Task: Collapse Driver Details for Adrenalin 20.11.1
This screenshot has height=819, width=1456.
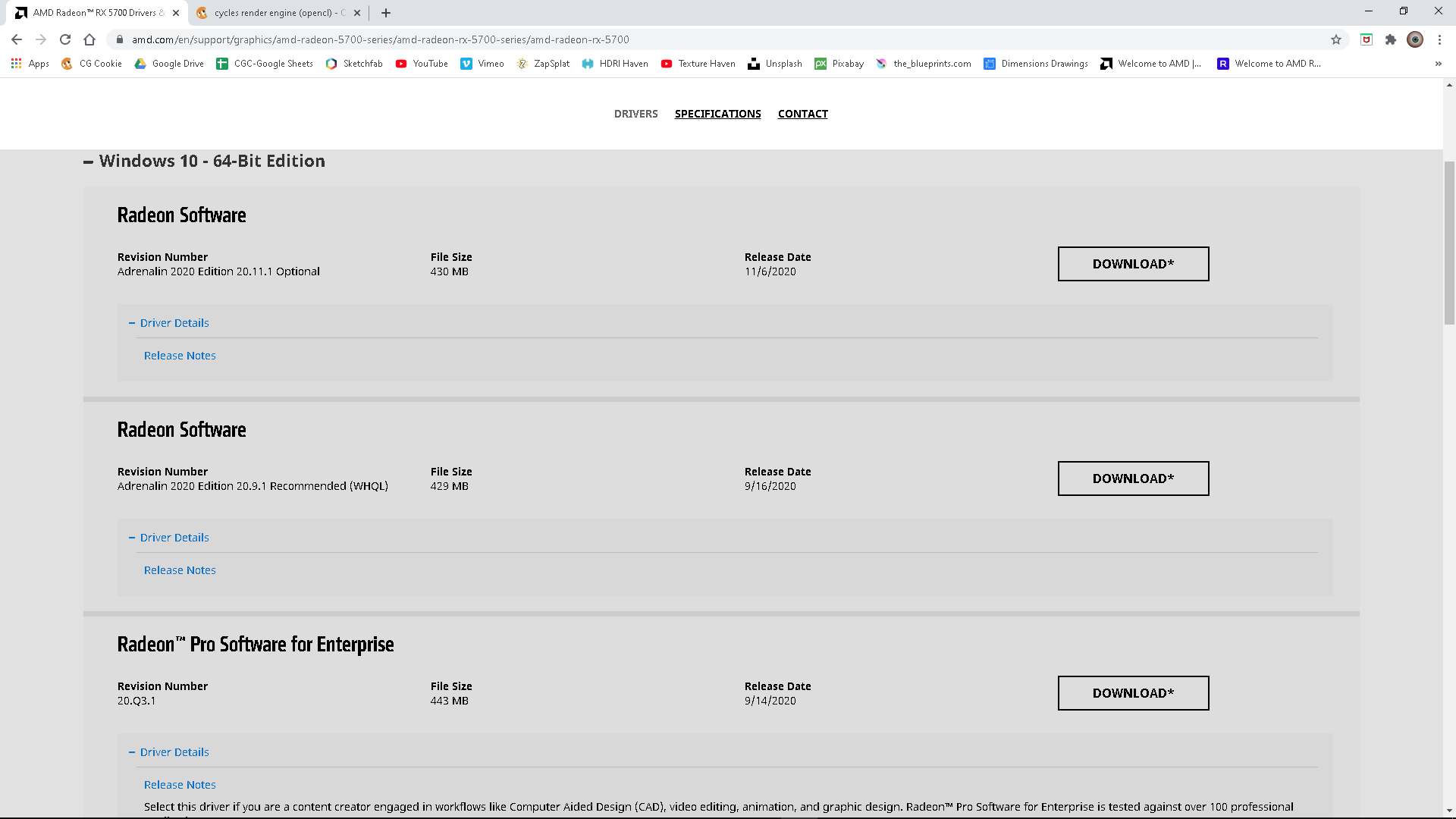Action: click(169, 323)
